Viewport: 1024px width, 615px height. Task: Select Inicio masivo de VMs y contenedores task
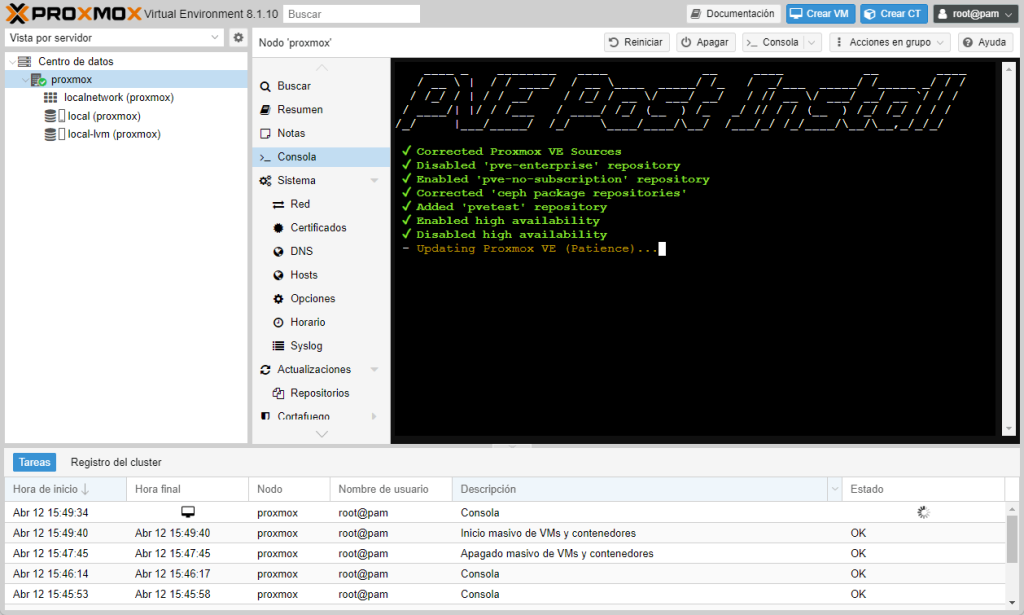point(505,533)
